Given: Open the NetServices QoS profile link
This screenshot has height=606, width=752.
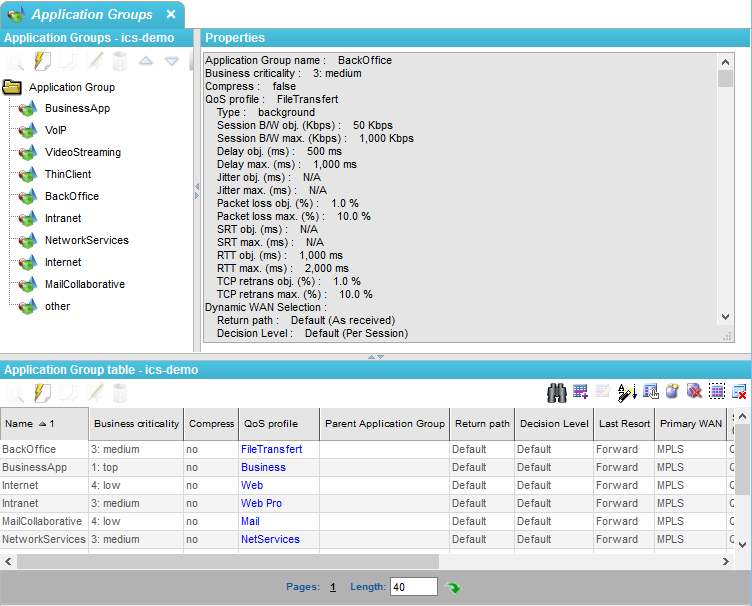Looking at the screenshot, I should (270, 540).
